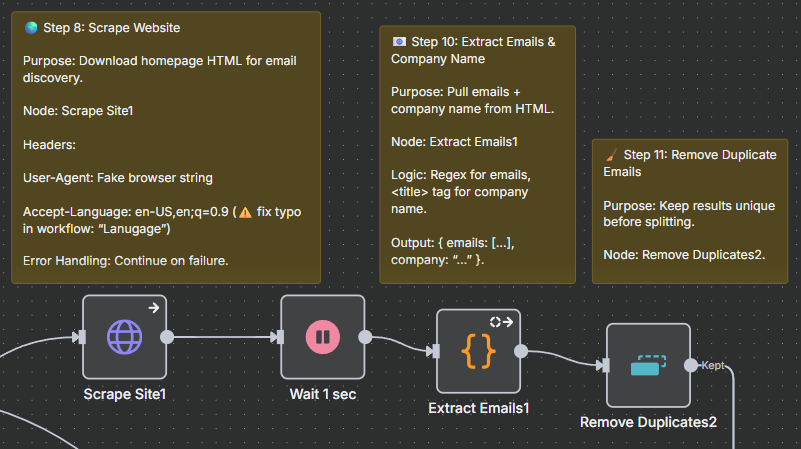Select the Wait 1 sec pause node

(323, 337)
